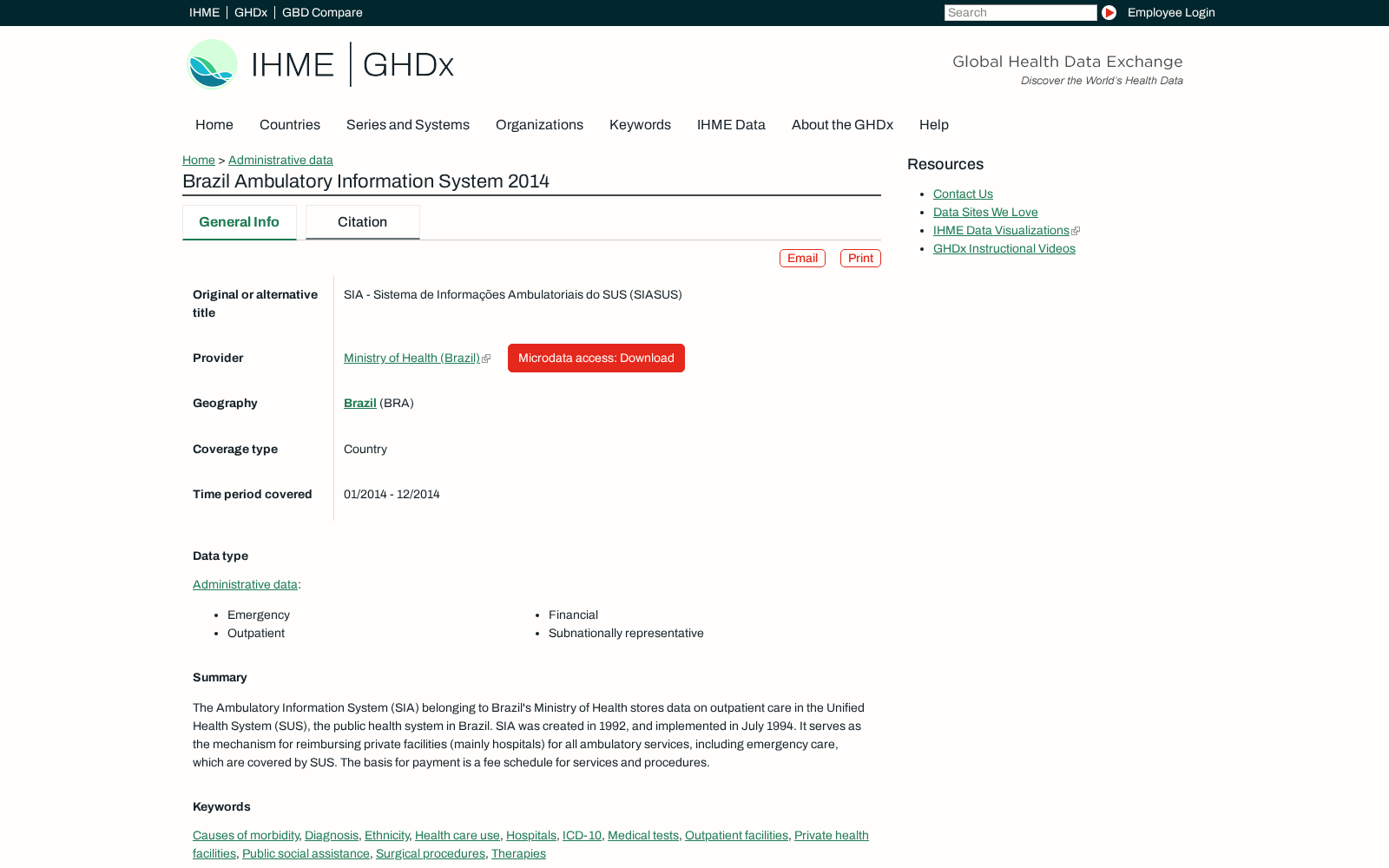Click the Hospitals keyword link
The image size is (1389, 868).
[x=531, y=835]
